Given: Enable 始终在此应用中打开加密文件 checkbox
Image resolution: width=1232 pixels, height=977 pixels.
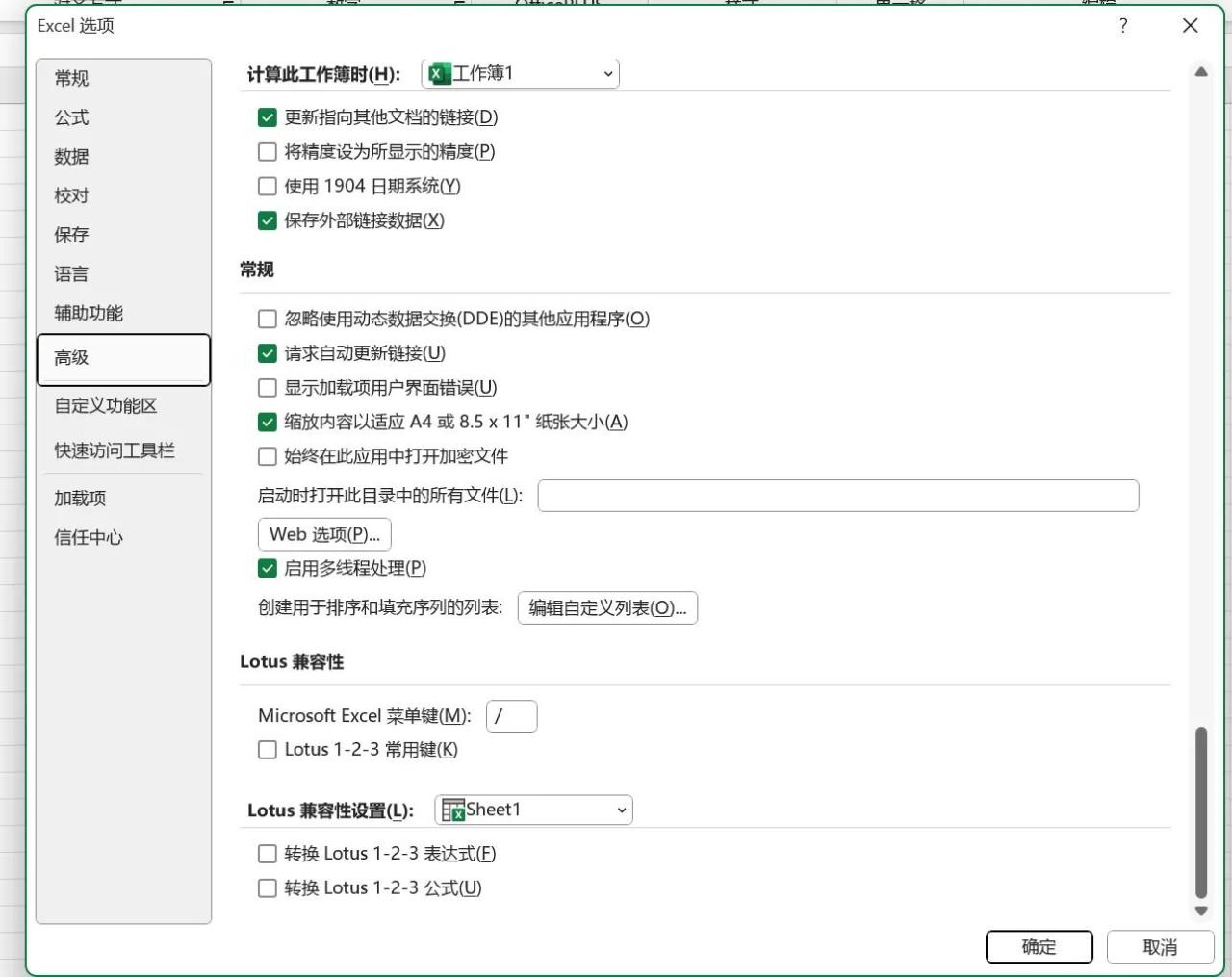Looking at the screenshot, I should tap(268, 456).
